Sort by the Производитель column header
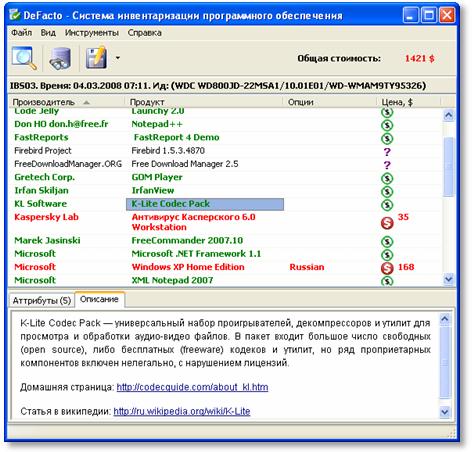Image resolution: width=472 pixels, height=452 pixels. pyautogui.click(x=66, y=102)
